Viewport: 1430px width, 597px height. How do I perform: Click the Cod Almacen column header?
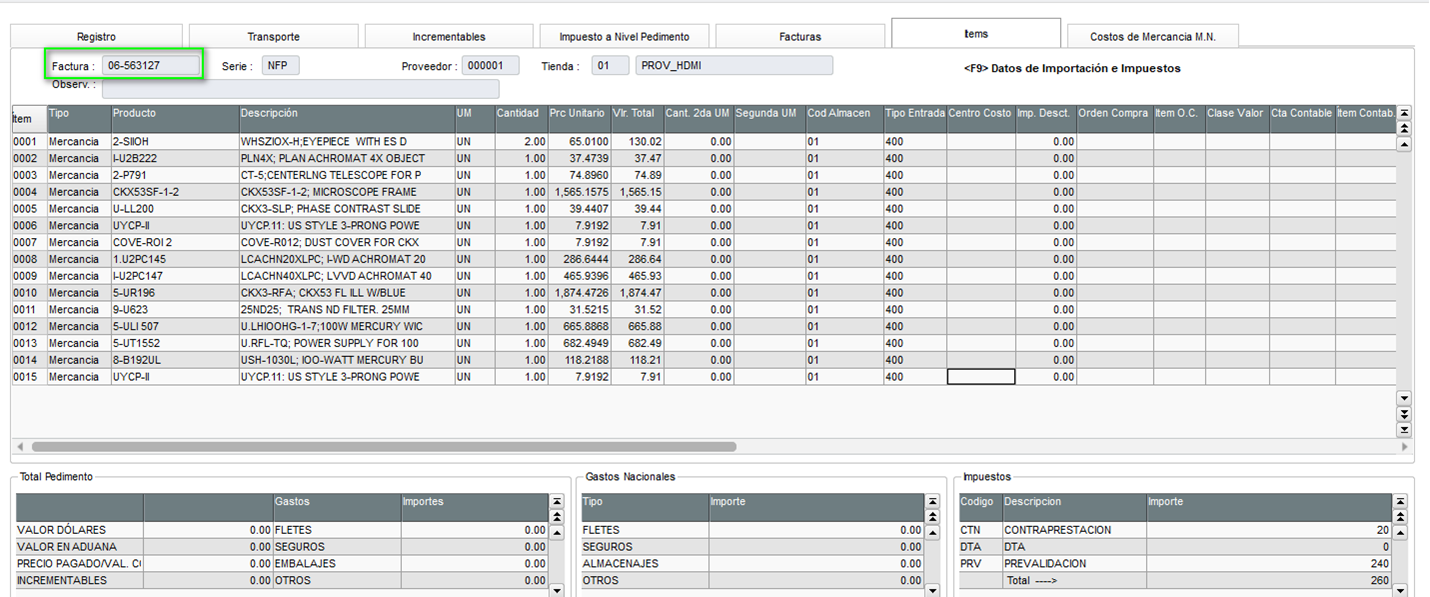[x=844, y=118]
